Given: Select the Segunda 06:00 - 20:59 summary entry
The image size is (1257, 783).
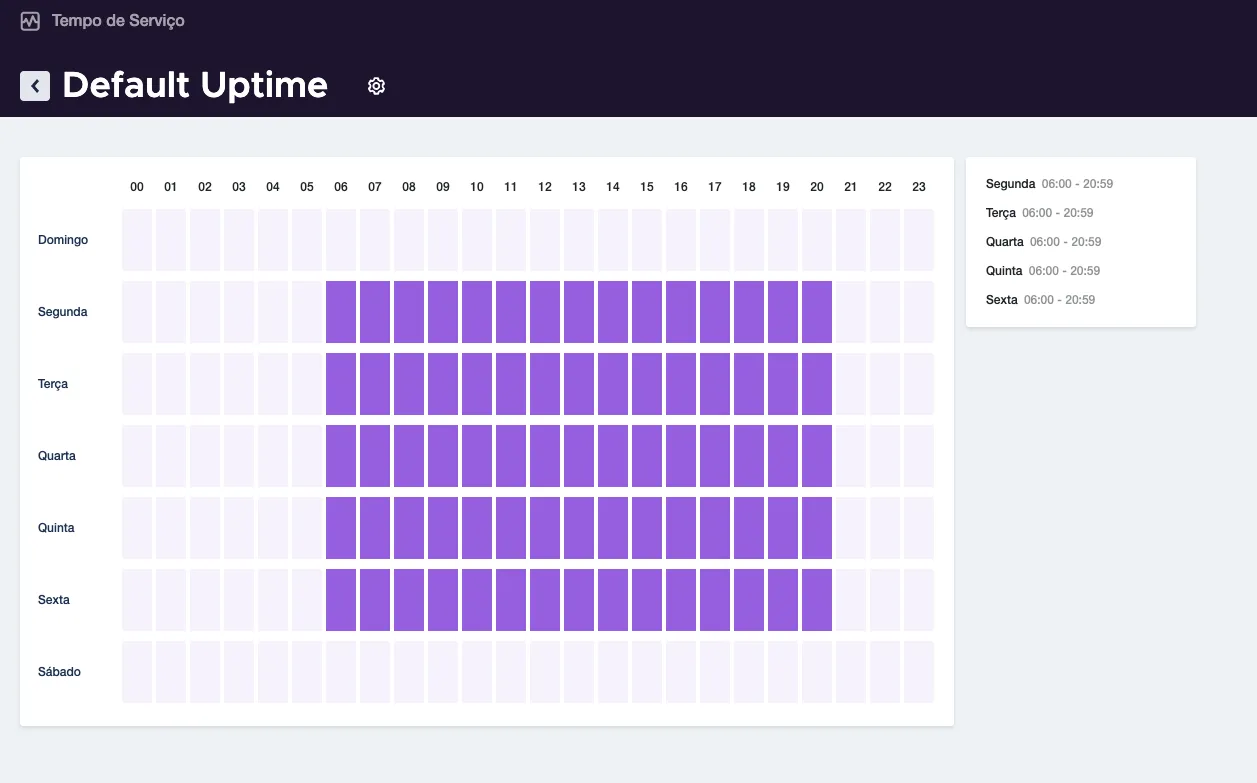Looking at the screenshot, I should pyautogui.click(x=1049, y=184).
